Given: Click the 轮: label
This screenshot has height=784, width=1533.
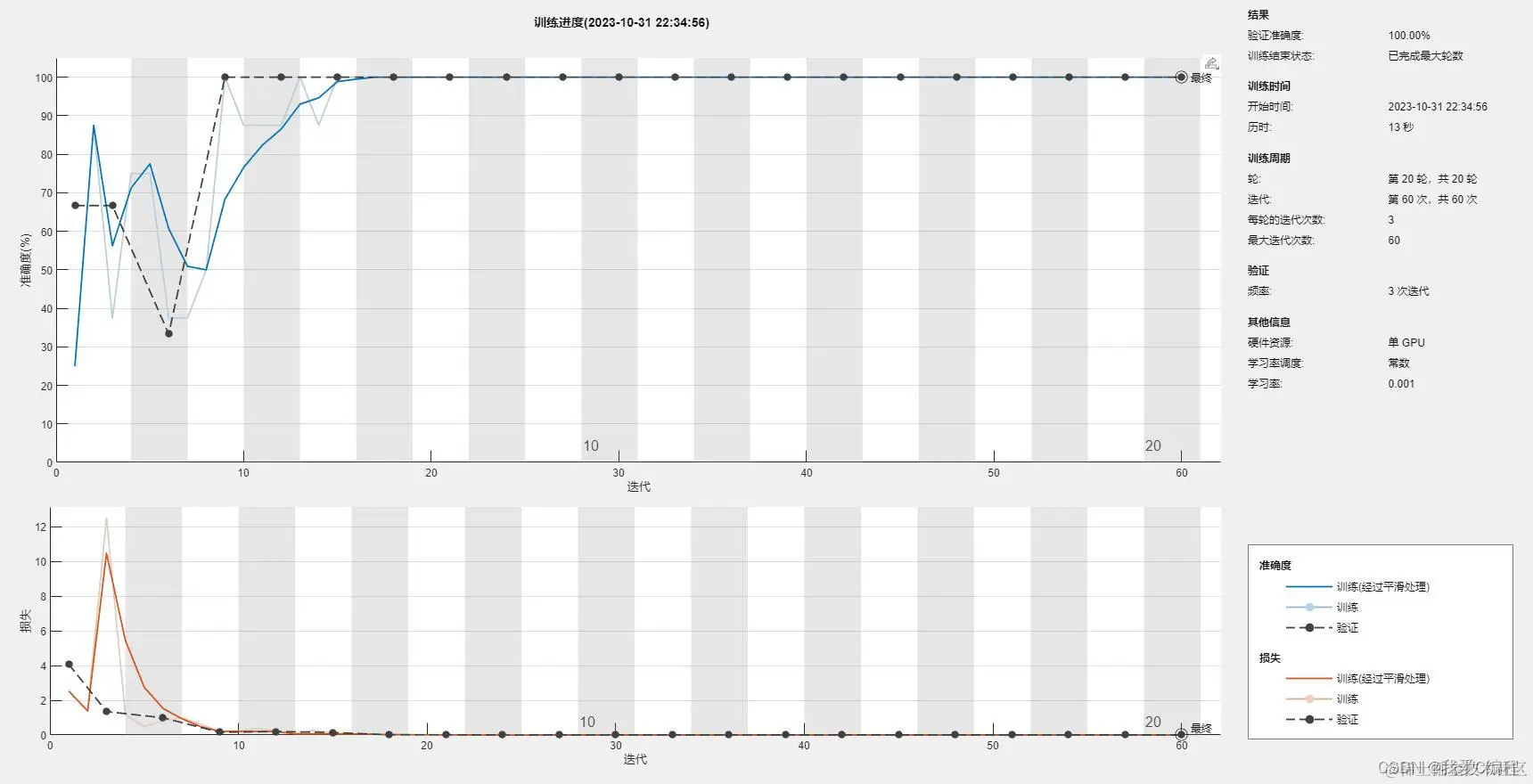Looking at the screenshot, I should point(1254,179).
